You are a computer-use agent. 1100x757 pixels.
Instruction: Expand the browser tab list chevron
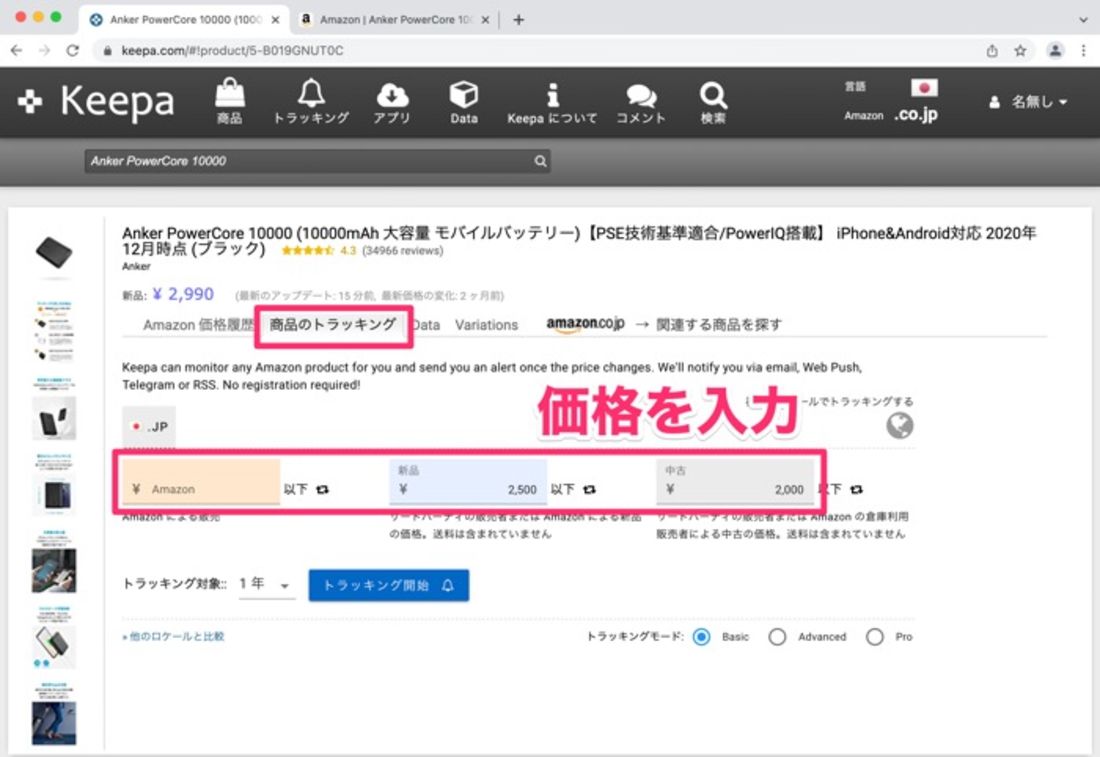[1083, 20]
